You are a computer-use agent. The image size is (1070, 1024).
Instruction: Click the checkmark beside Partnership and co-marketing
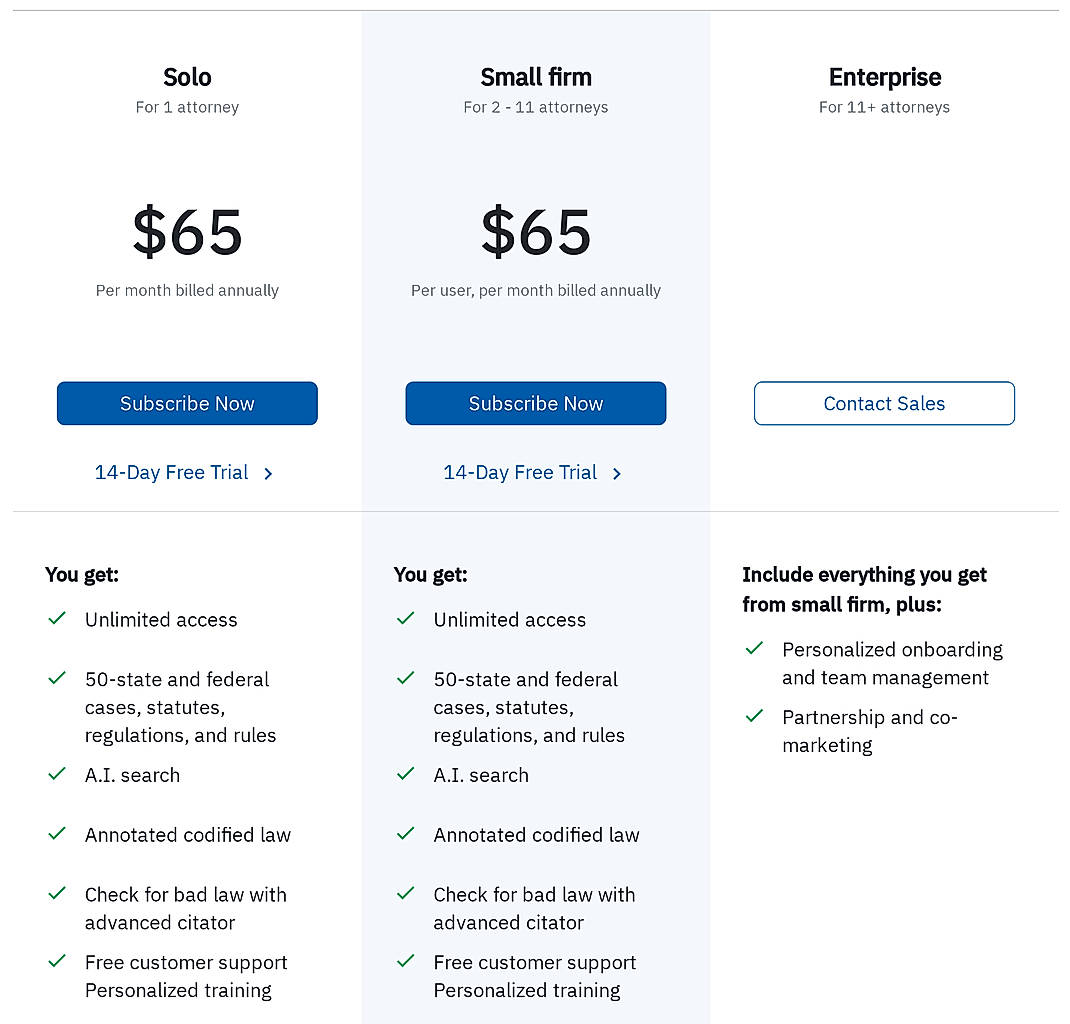[x=755, y=716]
